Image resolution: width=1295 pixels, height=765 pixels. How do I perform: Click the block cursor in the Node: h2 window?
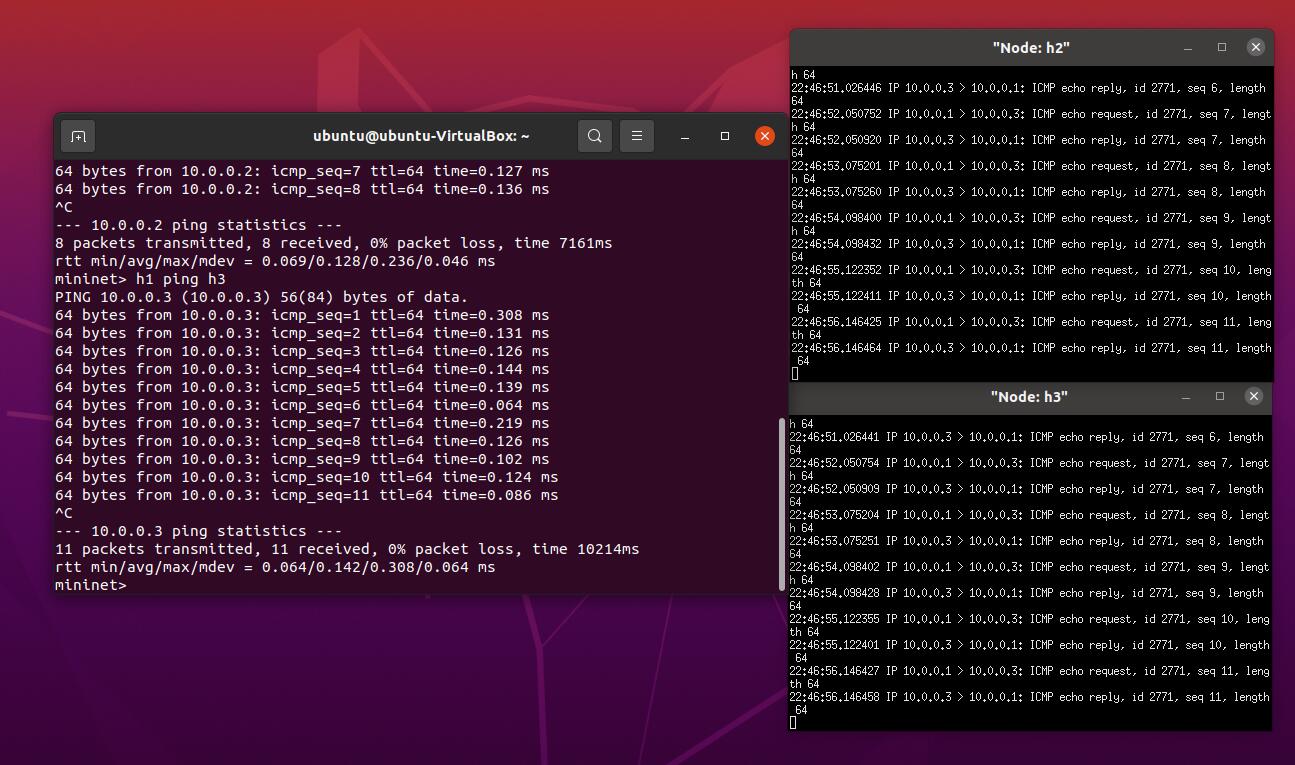coord(795,374)
